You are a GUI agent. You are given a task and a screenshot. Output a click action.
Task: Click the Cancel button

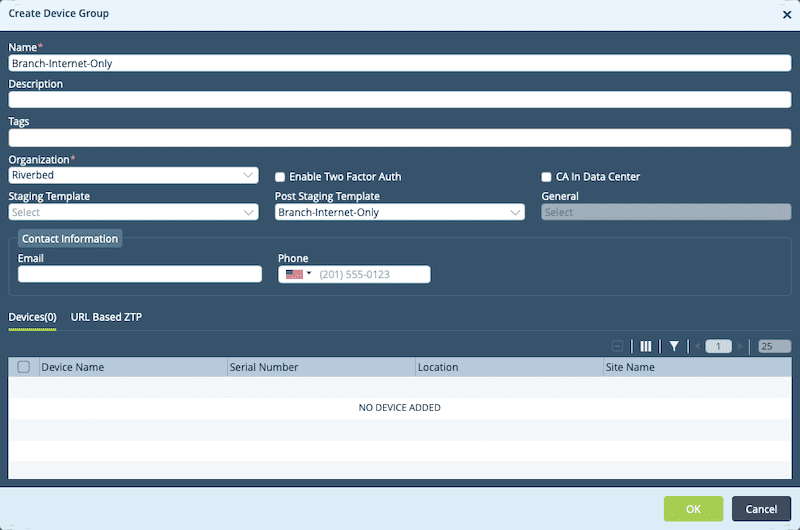[761, 509]
